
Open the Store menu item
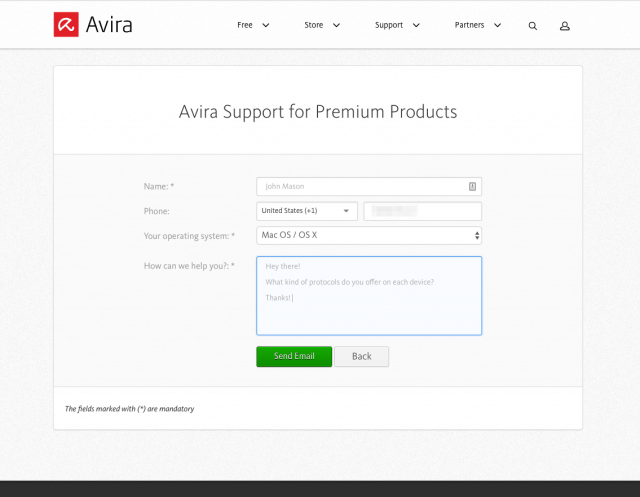tap(313, 25)
